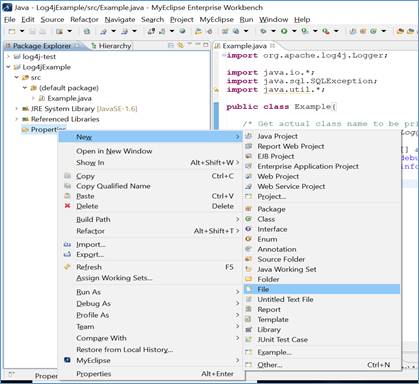The image size is (419, 384).
Task: Select Class in the New submenu
Action: (x=322, y=219)
